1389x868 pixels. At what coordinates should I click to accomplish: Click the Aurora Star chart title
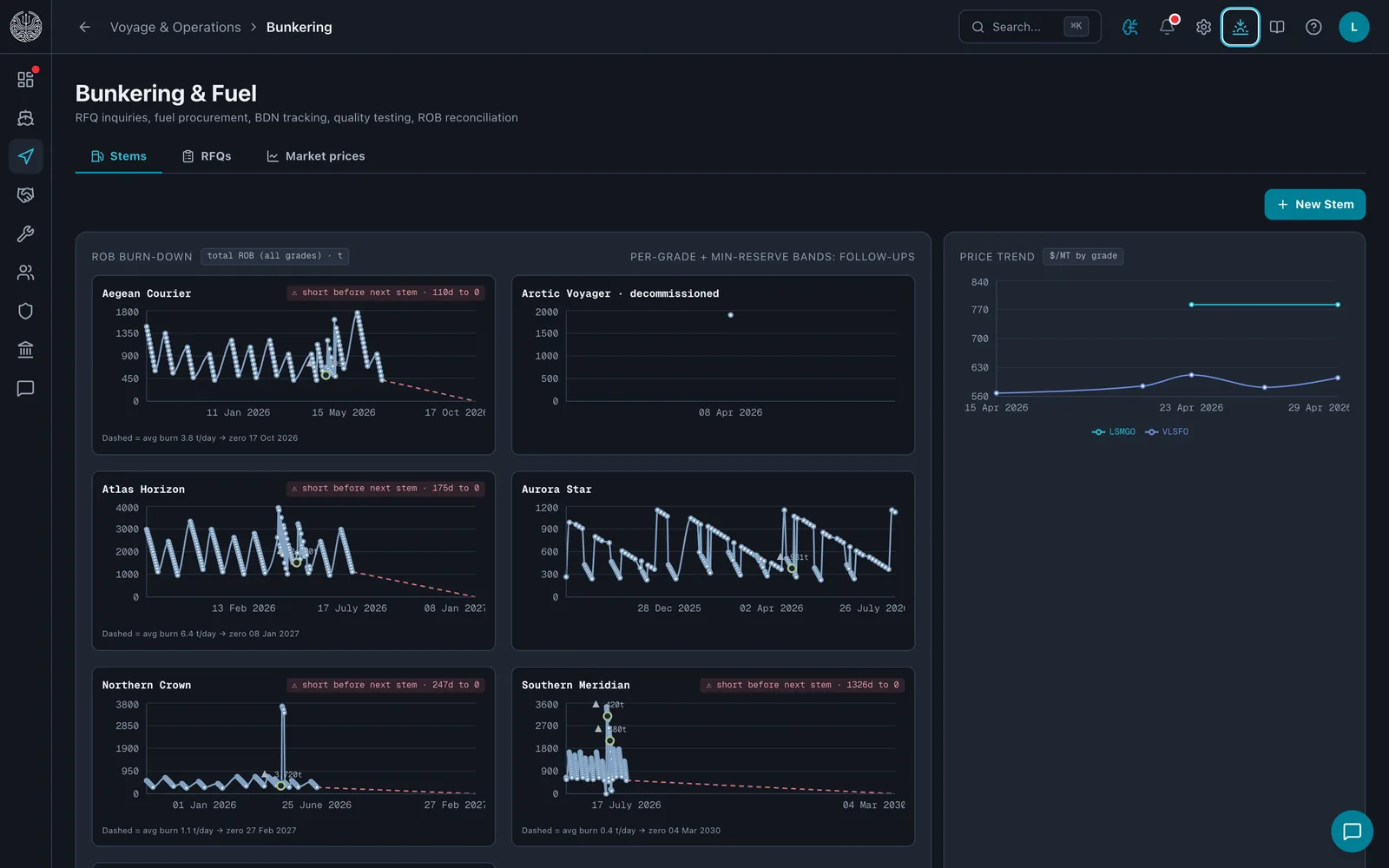point(556,490)
